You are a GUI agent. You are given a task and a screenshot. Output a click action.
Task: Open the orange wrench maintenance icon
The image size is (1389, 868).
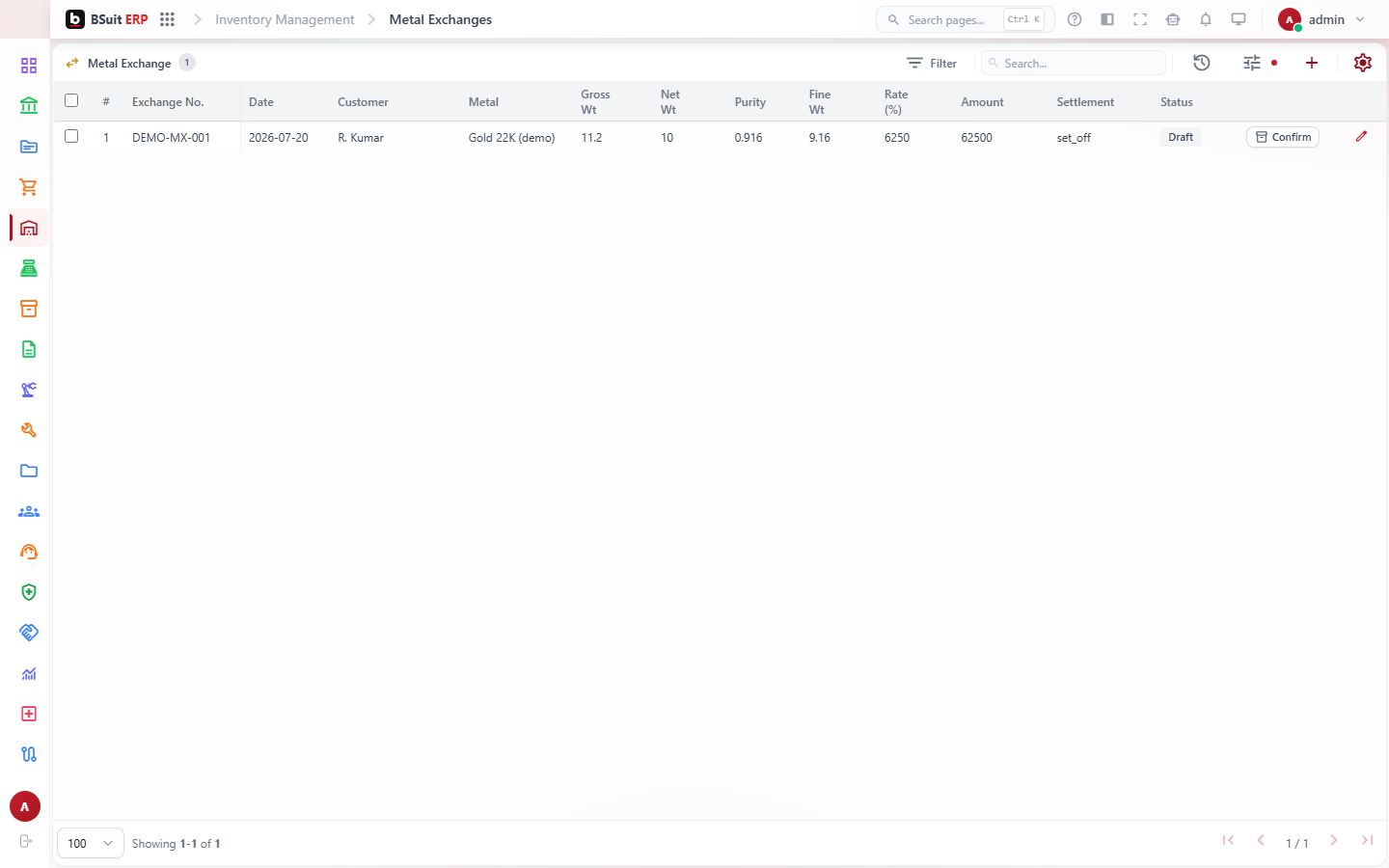click(29, 430)
